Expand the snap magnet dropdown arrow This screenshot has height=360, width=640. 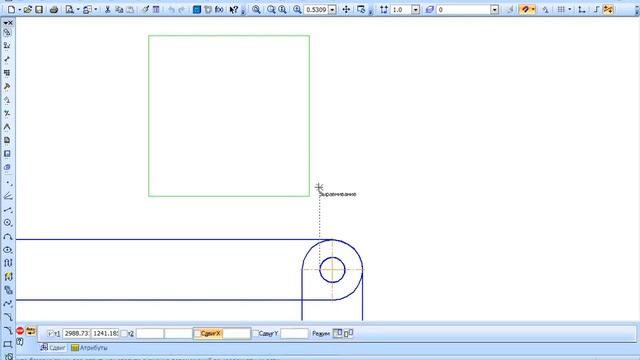tap(533, 9)
